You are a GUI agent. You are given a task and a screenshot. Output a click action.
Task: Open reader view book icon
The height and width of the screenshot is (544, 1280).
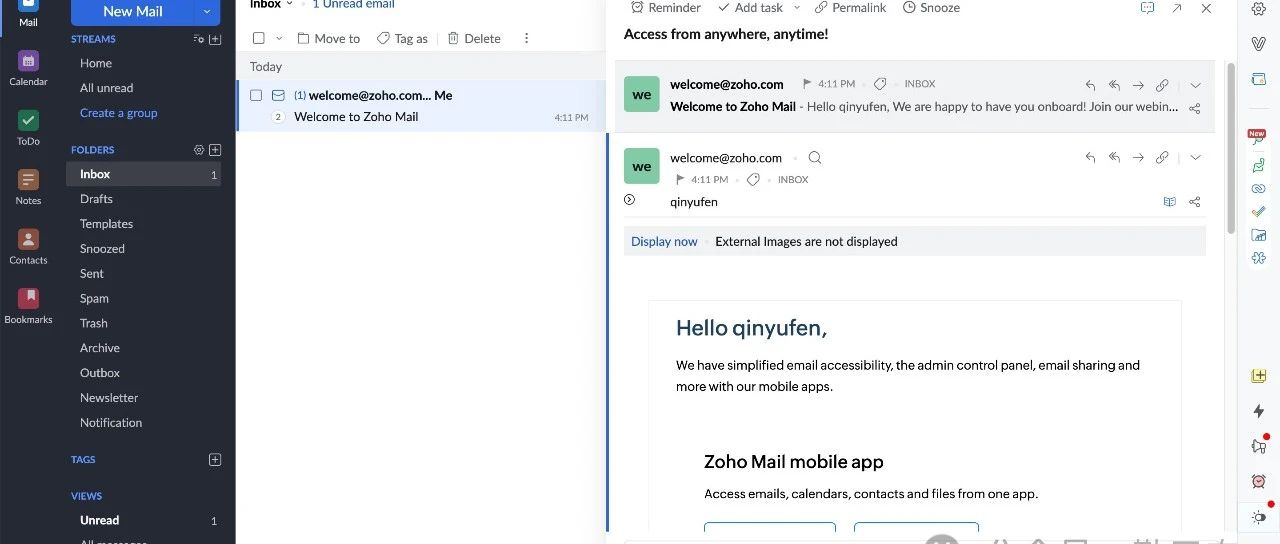tap(1170, 202)
